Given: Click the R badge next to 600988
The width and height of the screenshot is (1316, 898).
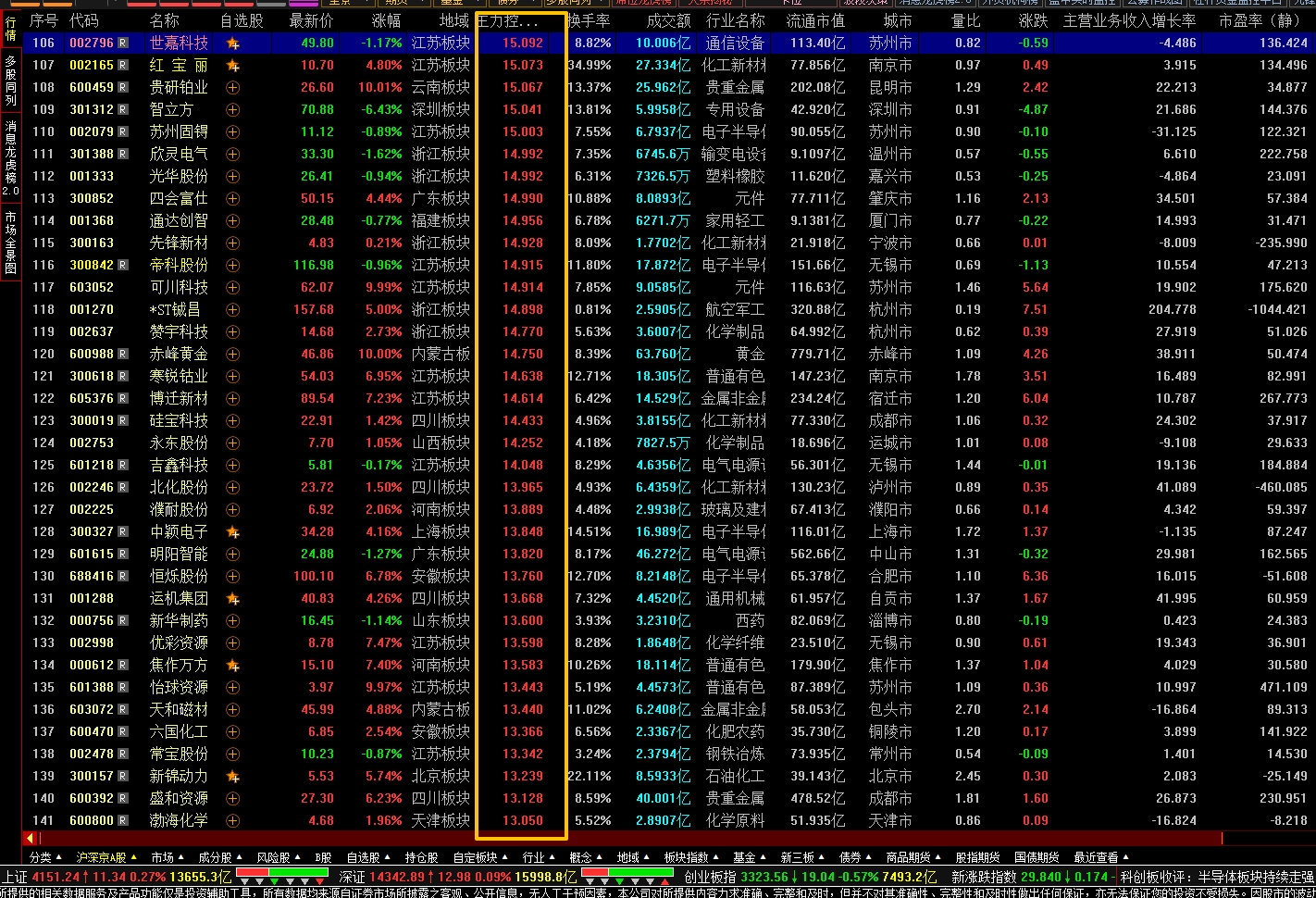Looking at the screenshot, I should tap(123, 354).
